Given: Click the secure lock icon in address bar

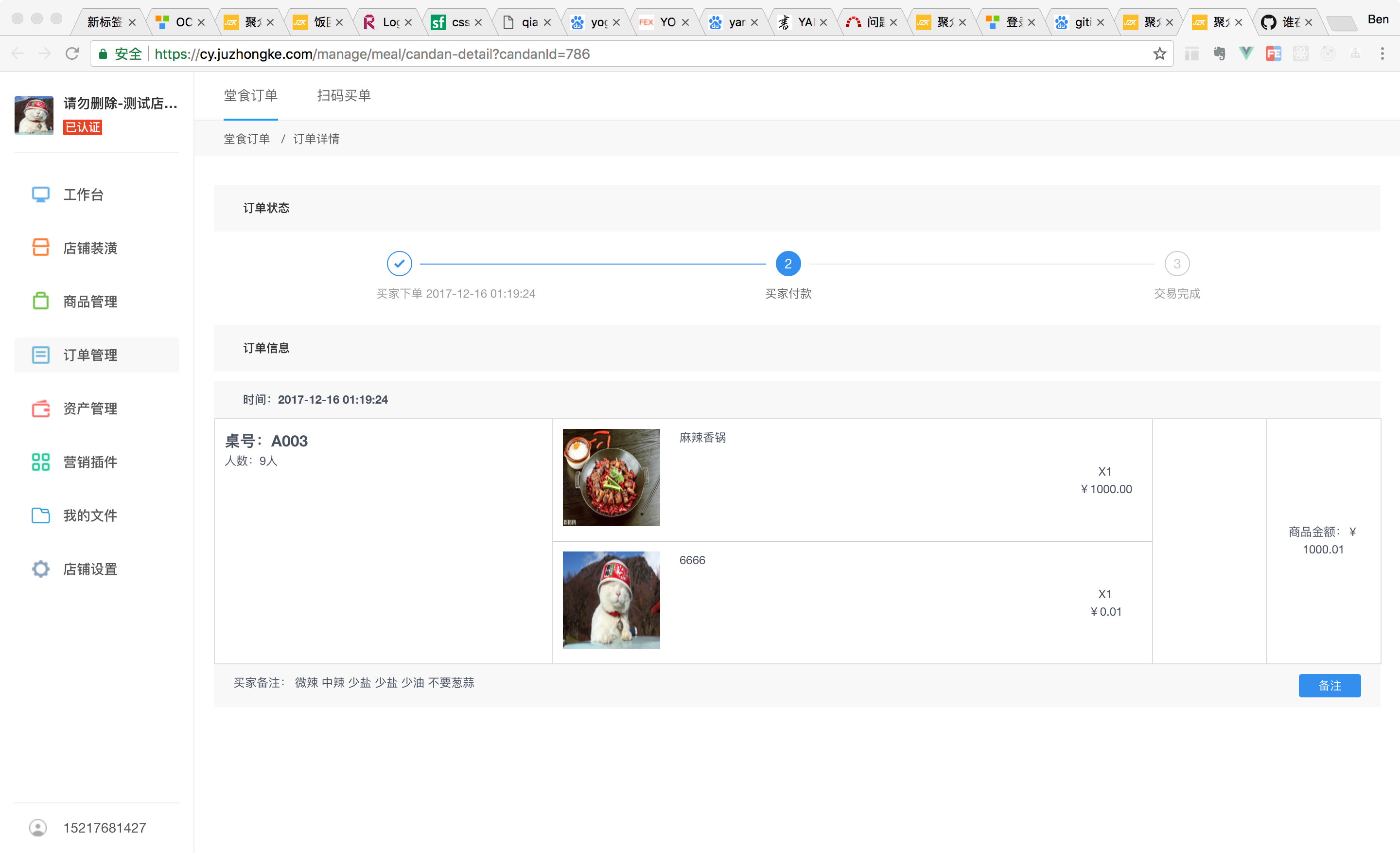Looking at the screenshot, I should tap(103, 54).
